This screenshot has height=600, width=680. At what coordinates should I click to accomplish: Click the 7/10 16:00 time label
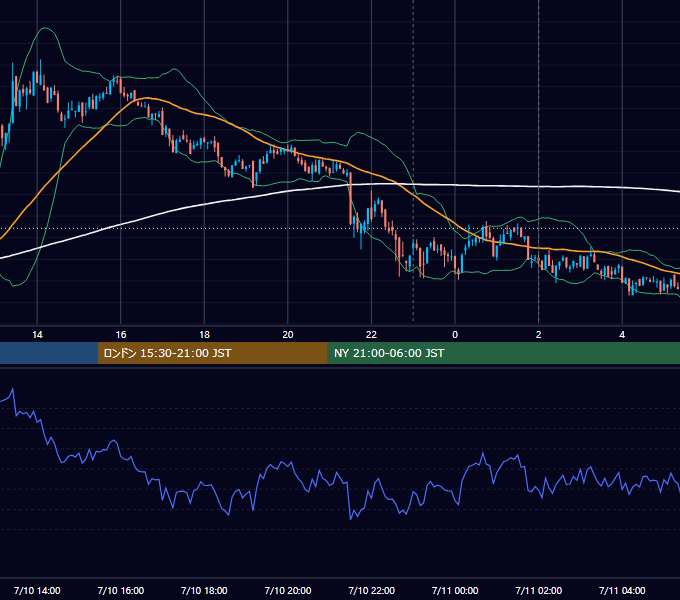click(x=121, y=590)
